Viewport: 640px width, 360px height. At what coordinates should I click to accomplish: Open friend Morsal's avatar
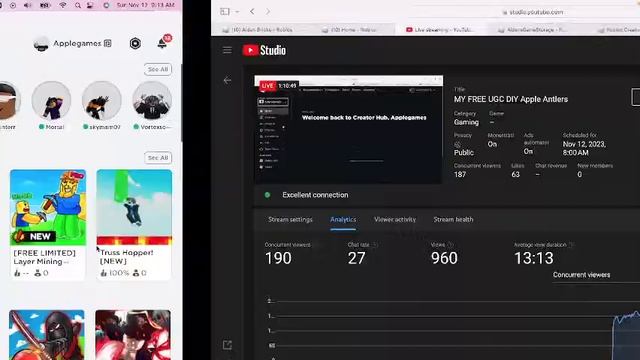point(51,101)
